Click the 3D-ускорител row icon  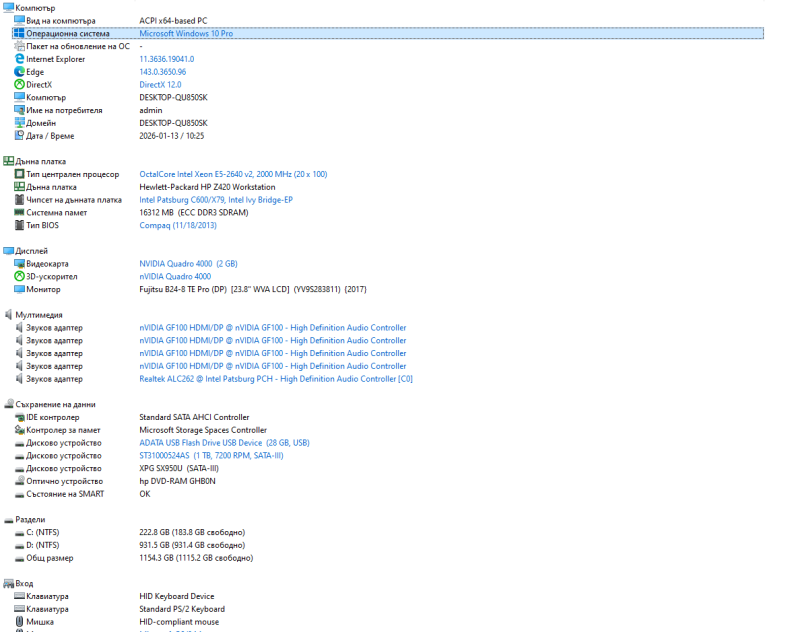(19, 276)
